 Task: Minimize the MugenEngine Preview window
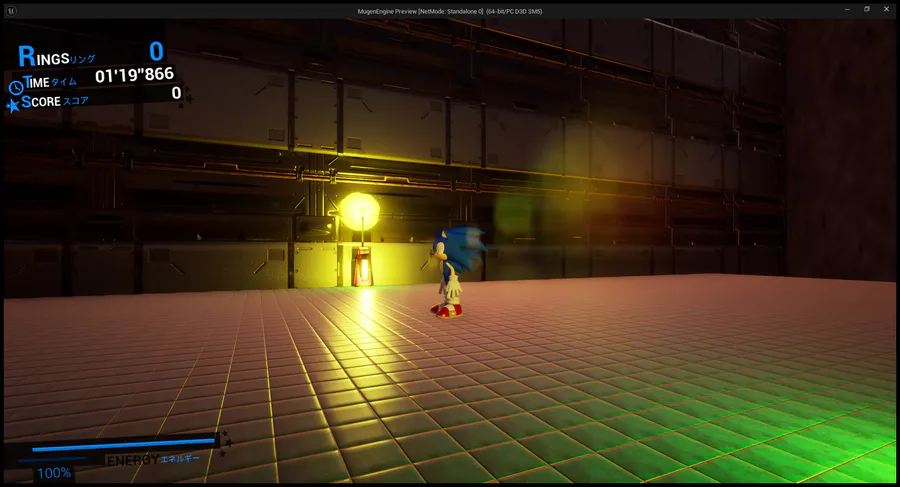(x=847, y=10)
